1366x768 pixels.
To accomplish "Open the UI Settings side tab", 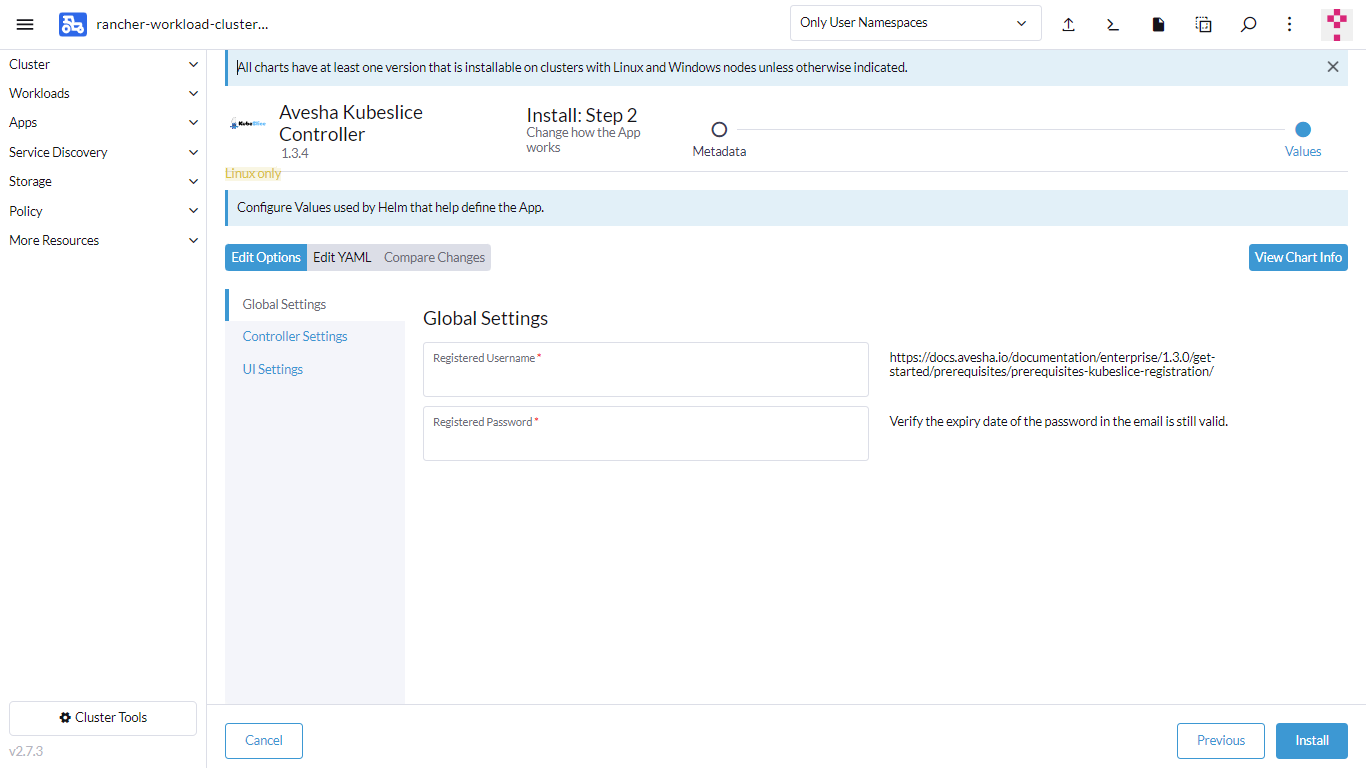I will (x=315, y=369).
